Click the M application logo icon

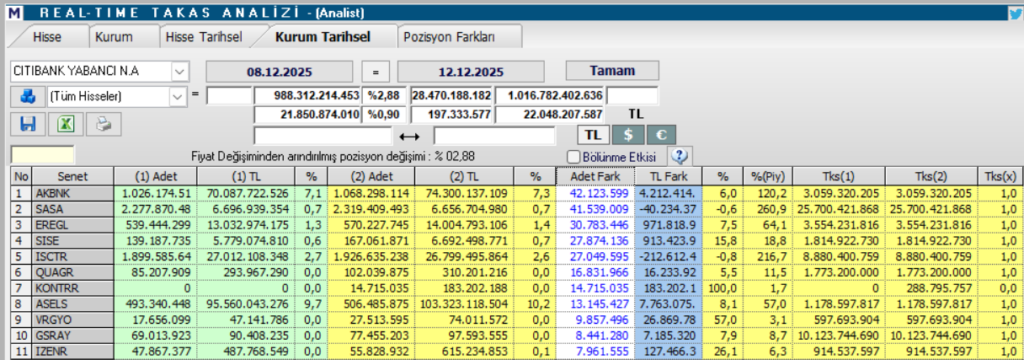click(14, 13)
